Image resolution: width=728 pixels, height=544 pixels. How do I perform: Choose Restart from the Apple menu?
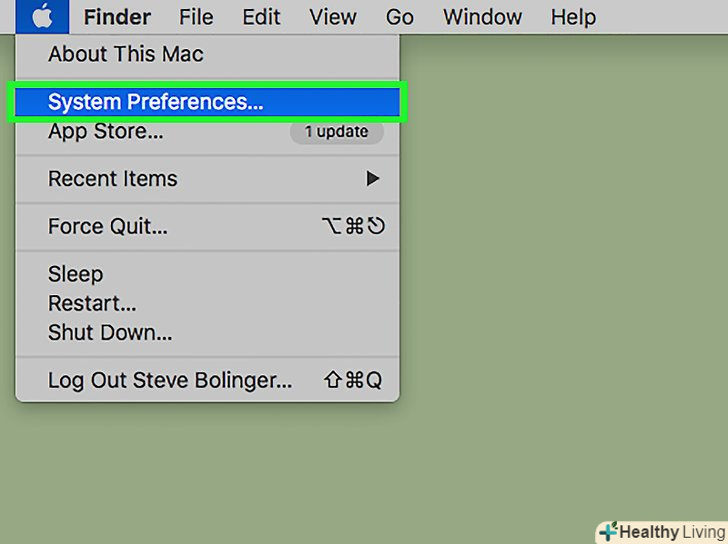click(x=92, y=303)
